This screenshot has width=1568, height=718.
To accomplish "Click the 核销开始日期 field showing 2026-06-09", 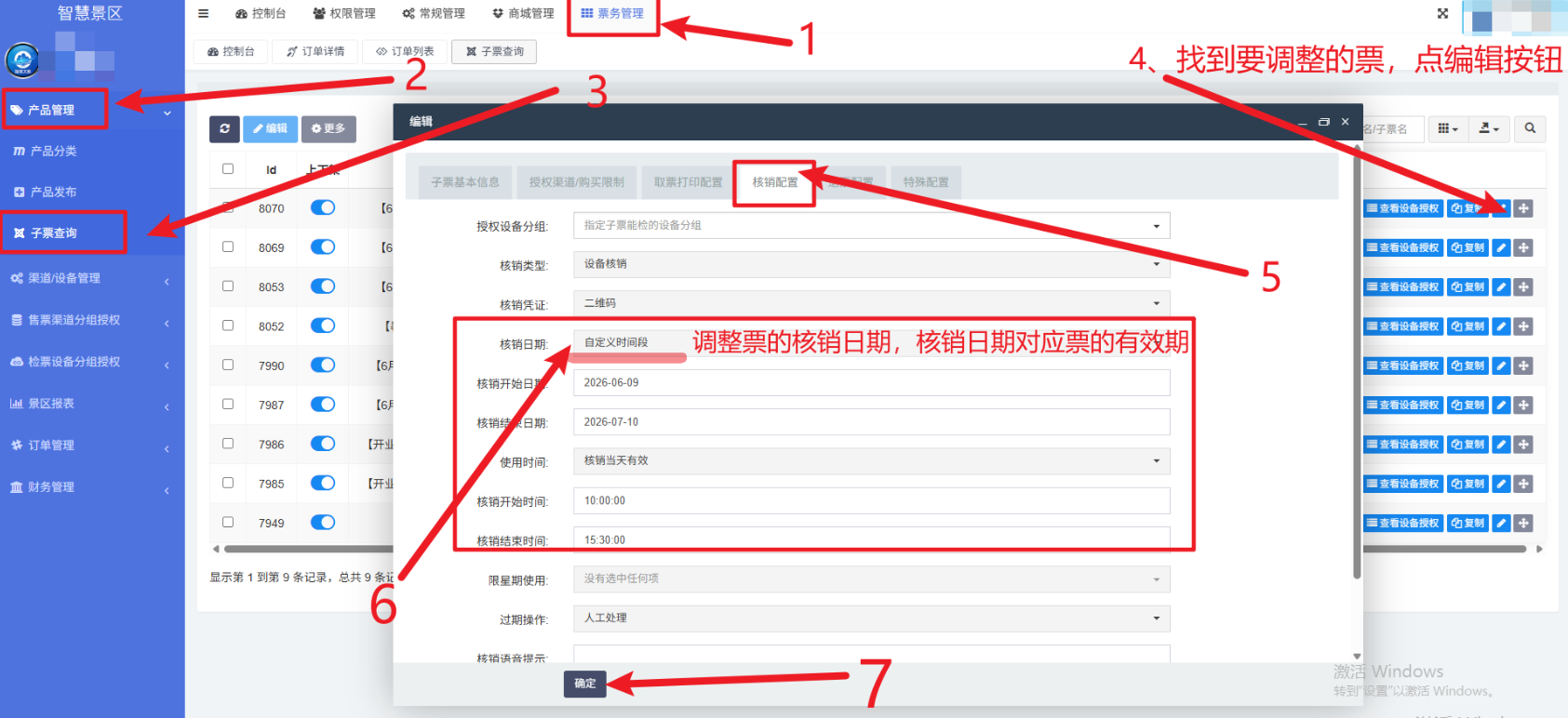I will point(871,383).
